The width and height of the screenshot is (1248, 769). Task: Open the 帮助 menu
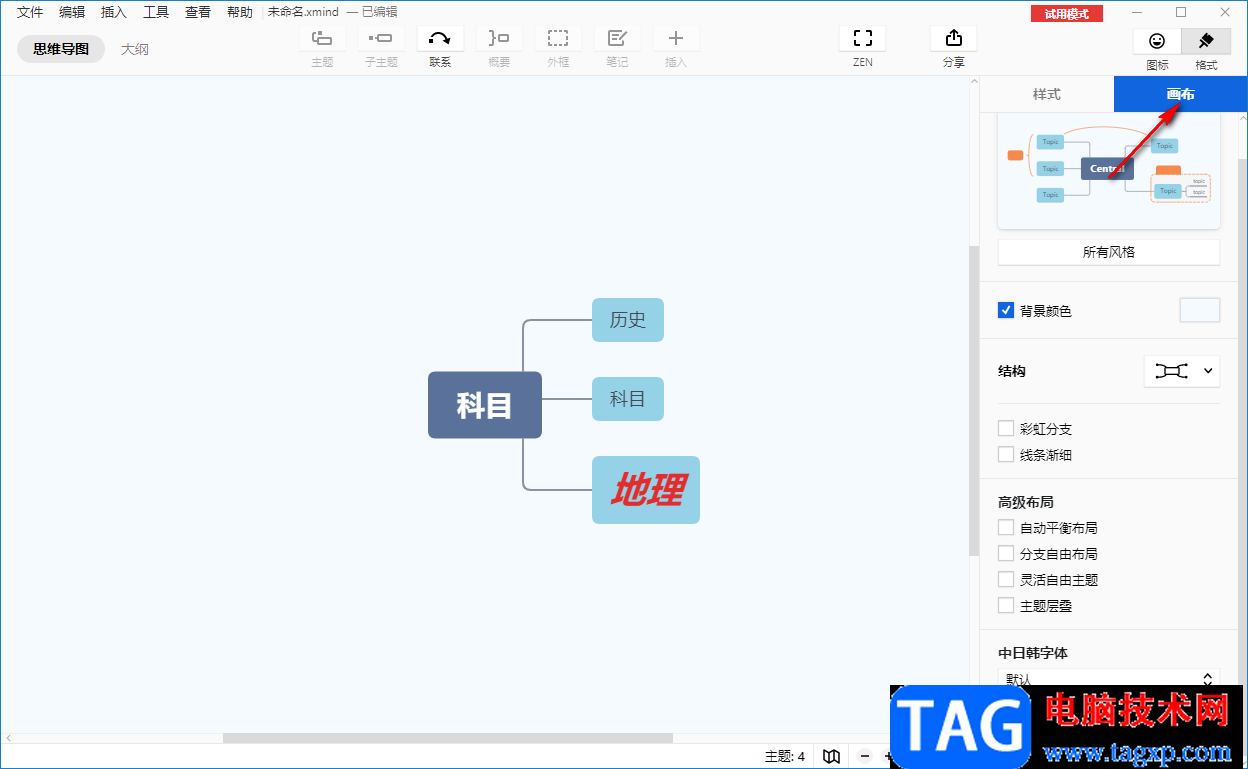[240, 12]
